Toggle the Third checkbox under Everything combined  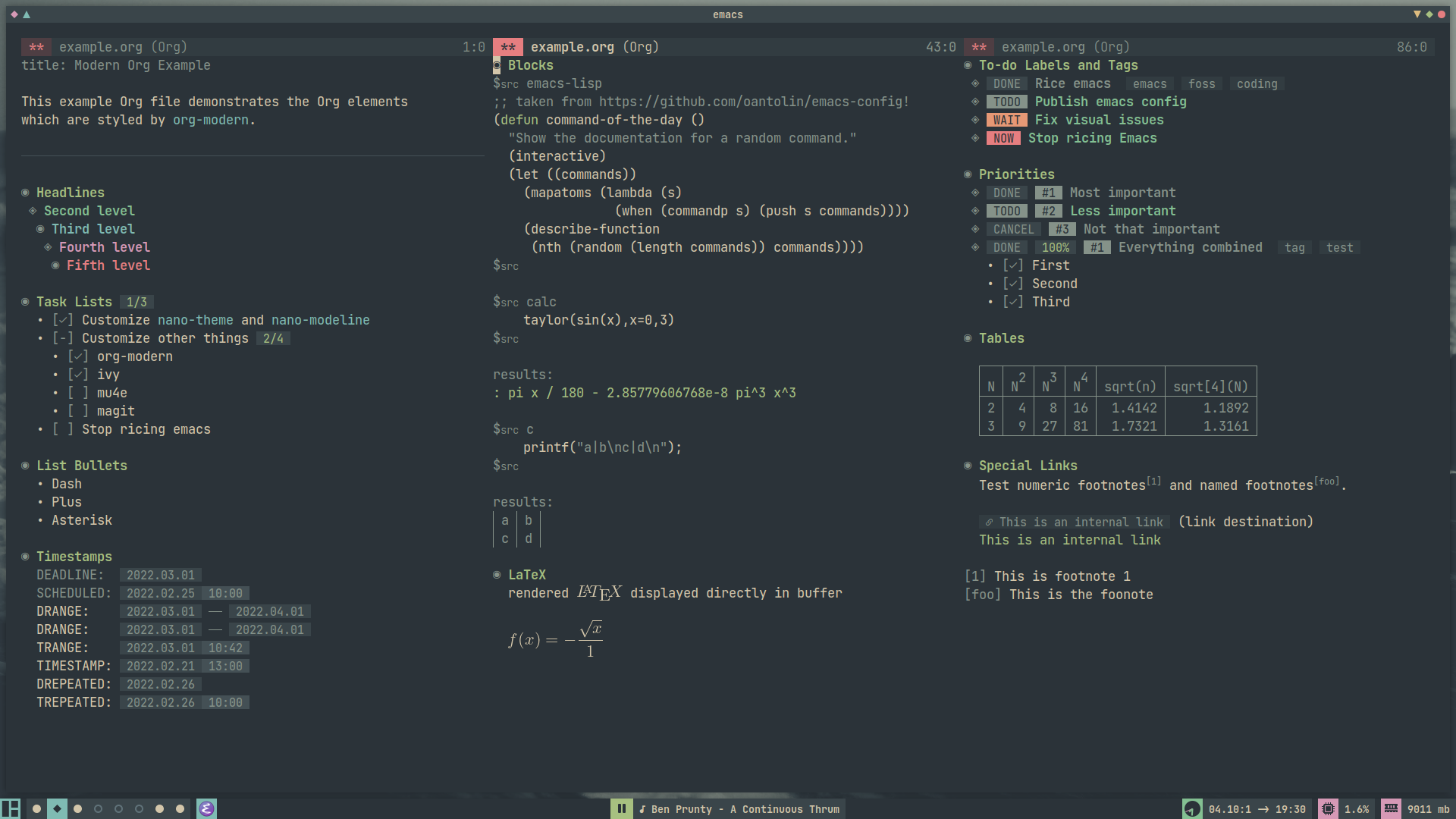[x=1013, y=302]
